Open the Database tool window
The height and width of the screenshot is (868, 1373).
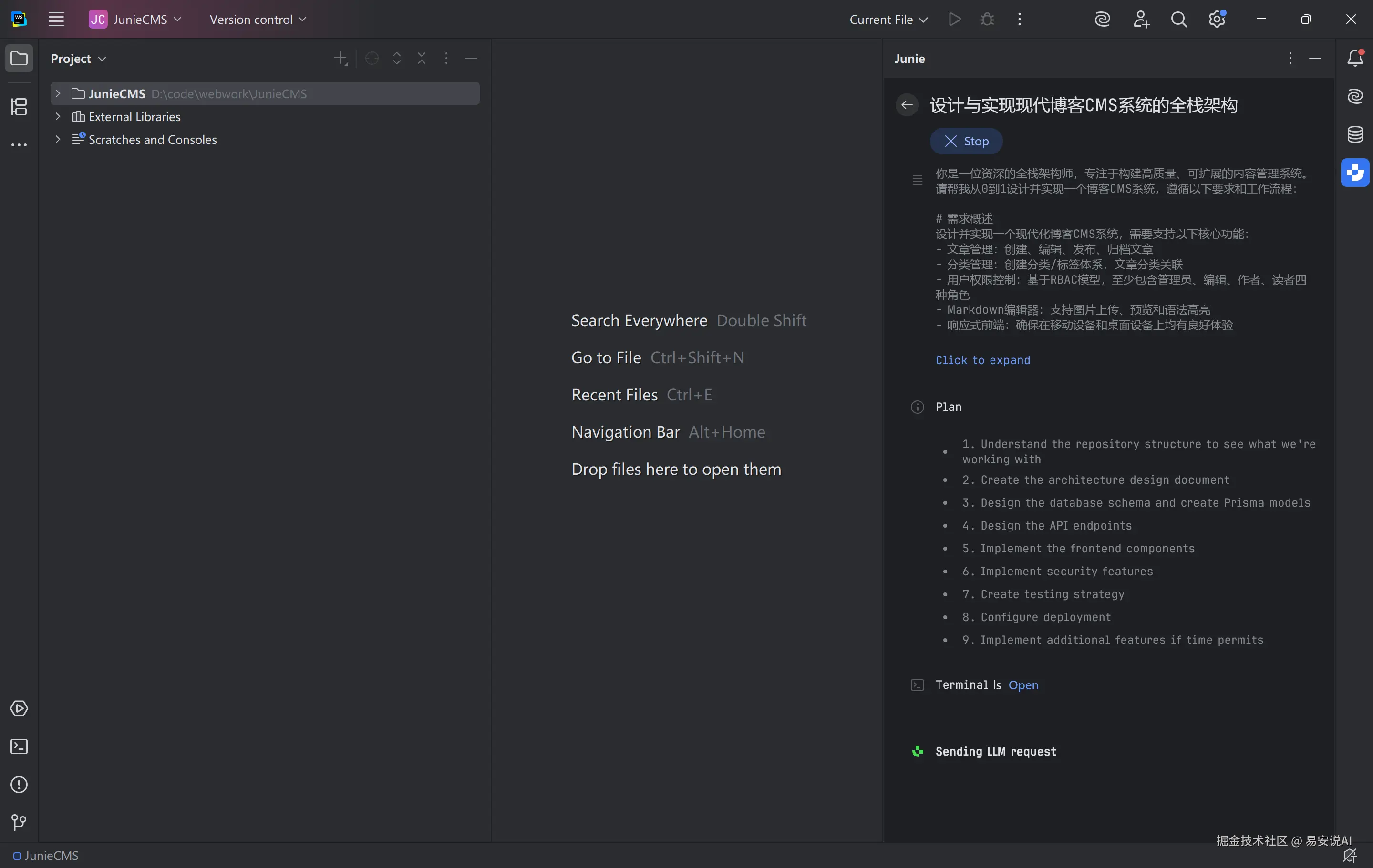pyautogui.click(x=1355, y=134)
